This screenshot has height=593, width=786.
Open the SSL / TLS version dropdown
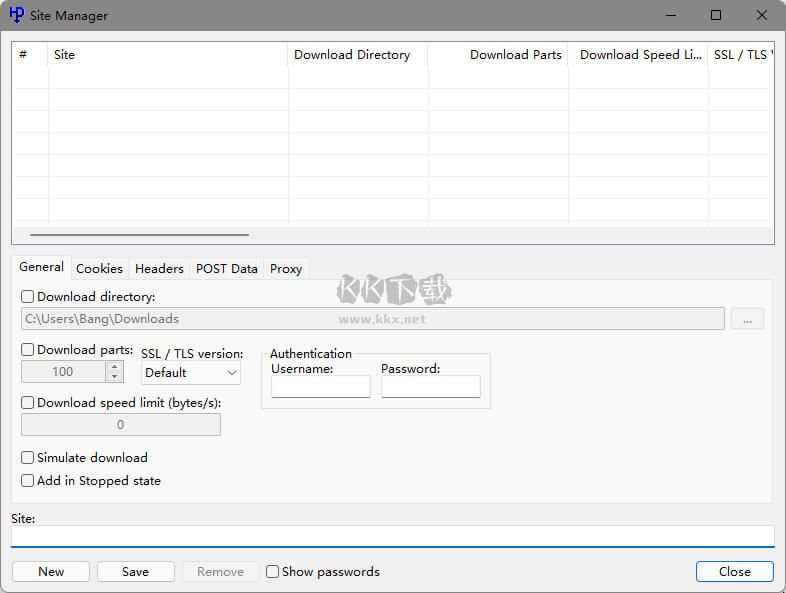(x=190, y=373)
